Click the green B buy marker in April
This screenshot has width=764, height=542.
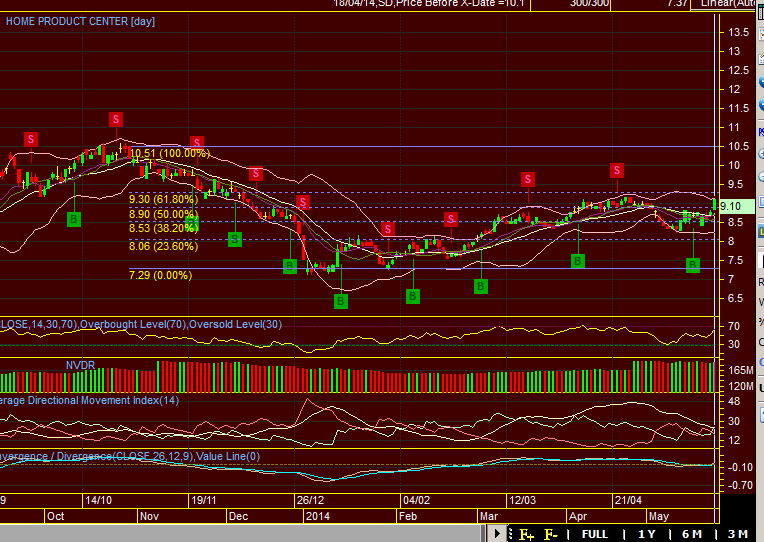tap(577, 261)
